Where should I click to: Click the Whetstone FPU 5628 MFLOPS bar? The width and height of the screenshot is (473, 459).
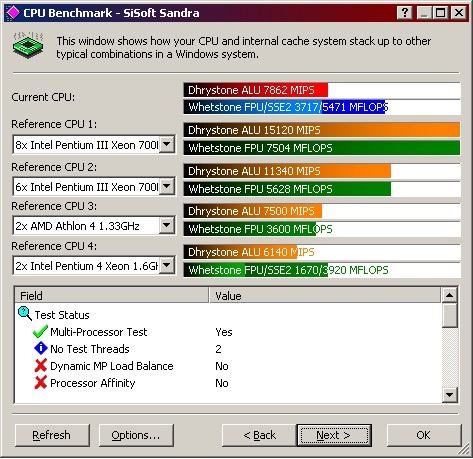tap(322, 189)
